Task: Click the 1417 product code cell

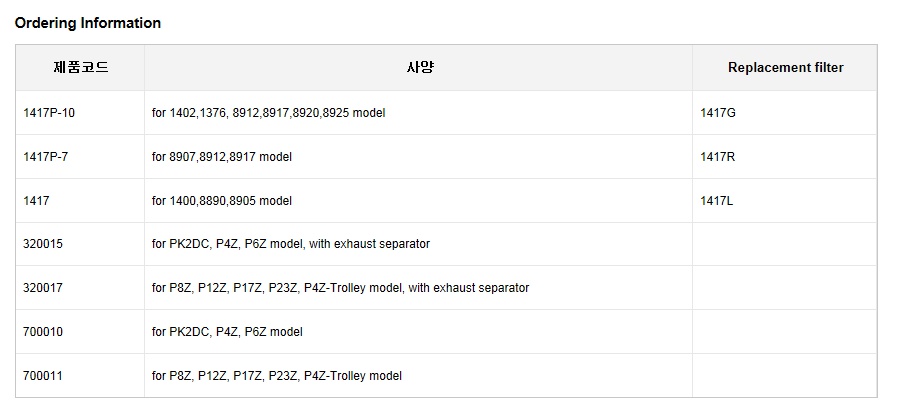Action: point(36,201)
